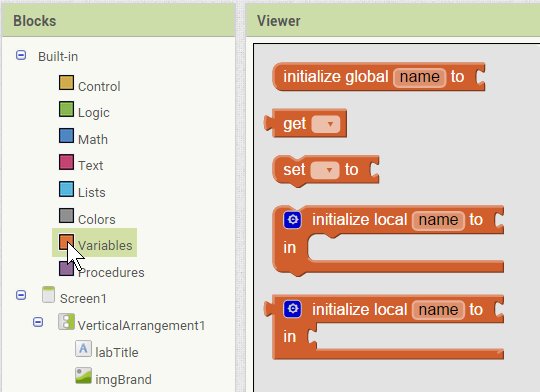Click the purple Procedures category icon

coord(66,269)
